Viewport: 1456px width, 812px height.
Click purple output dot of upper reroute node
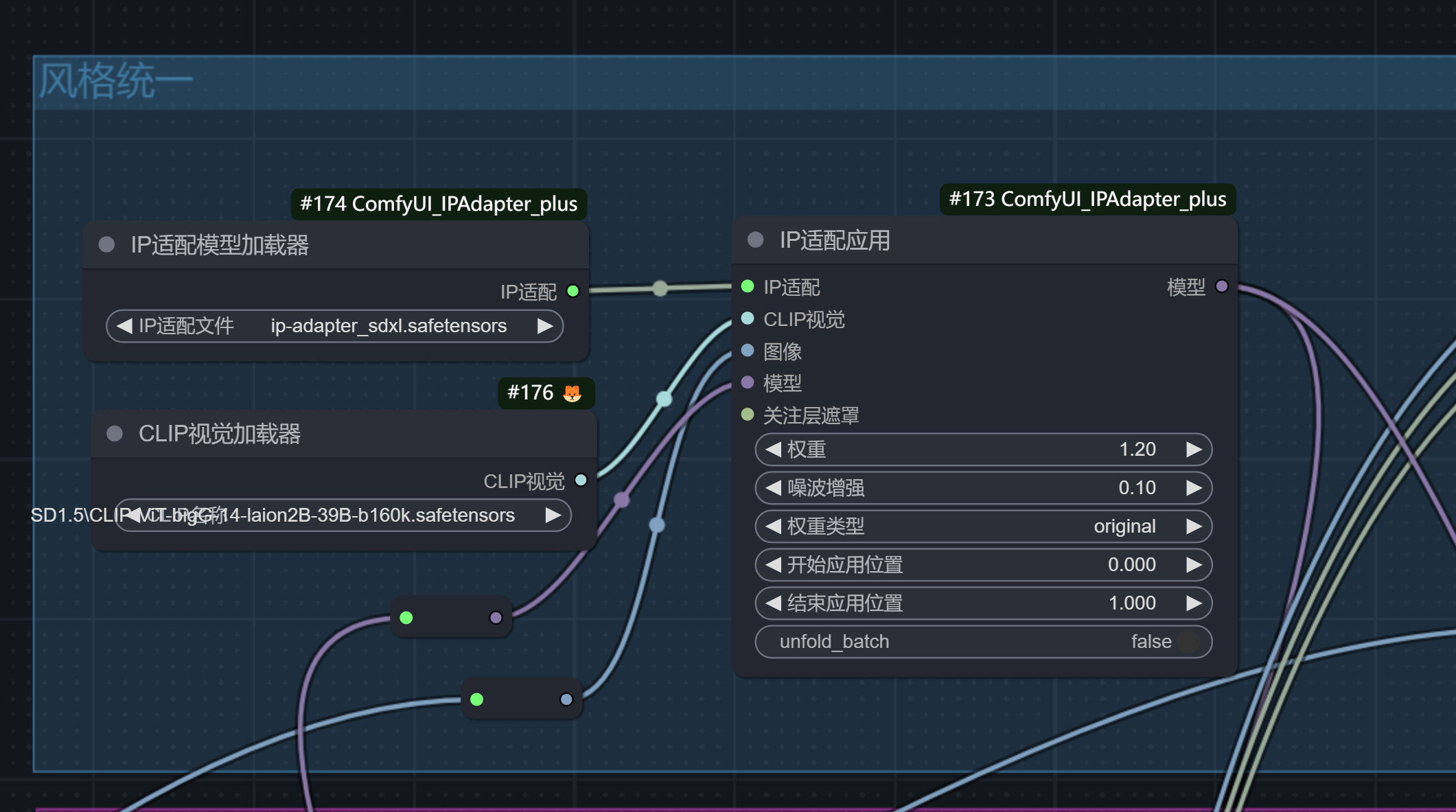[496, 618]
